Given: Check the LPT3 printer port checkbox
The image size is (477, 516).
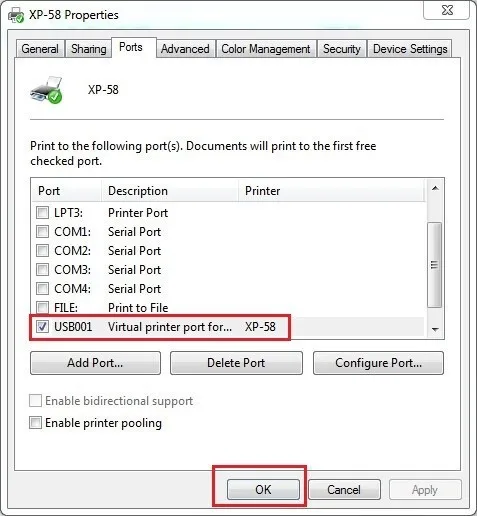Looking at the screenshot, I should pos(42,212).
